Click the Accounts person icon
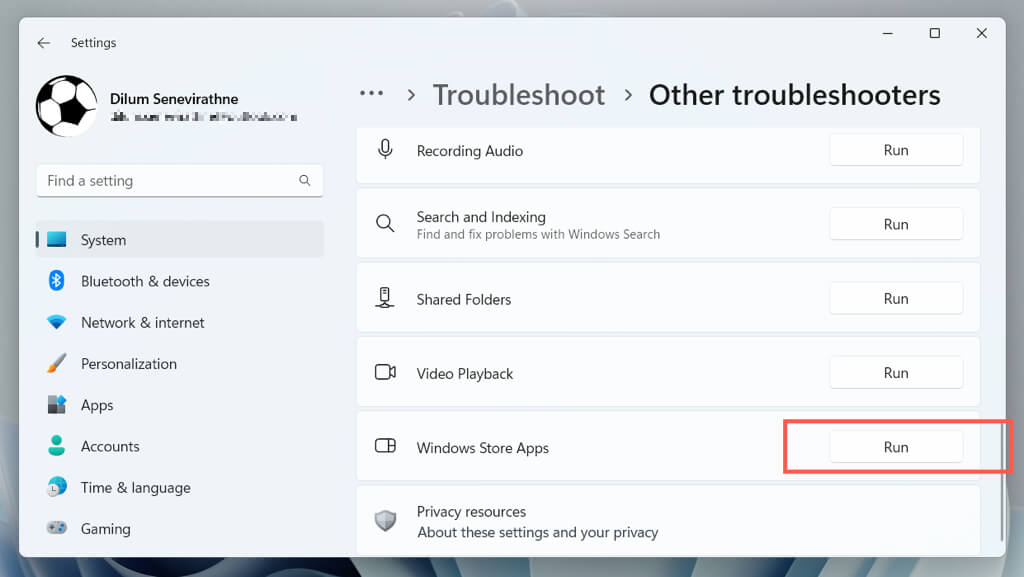 [57, 446]
